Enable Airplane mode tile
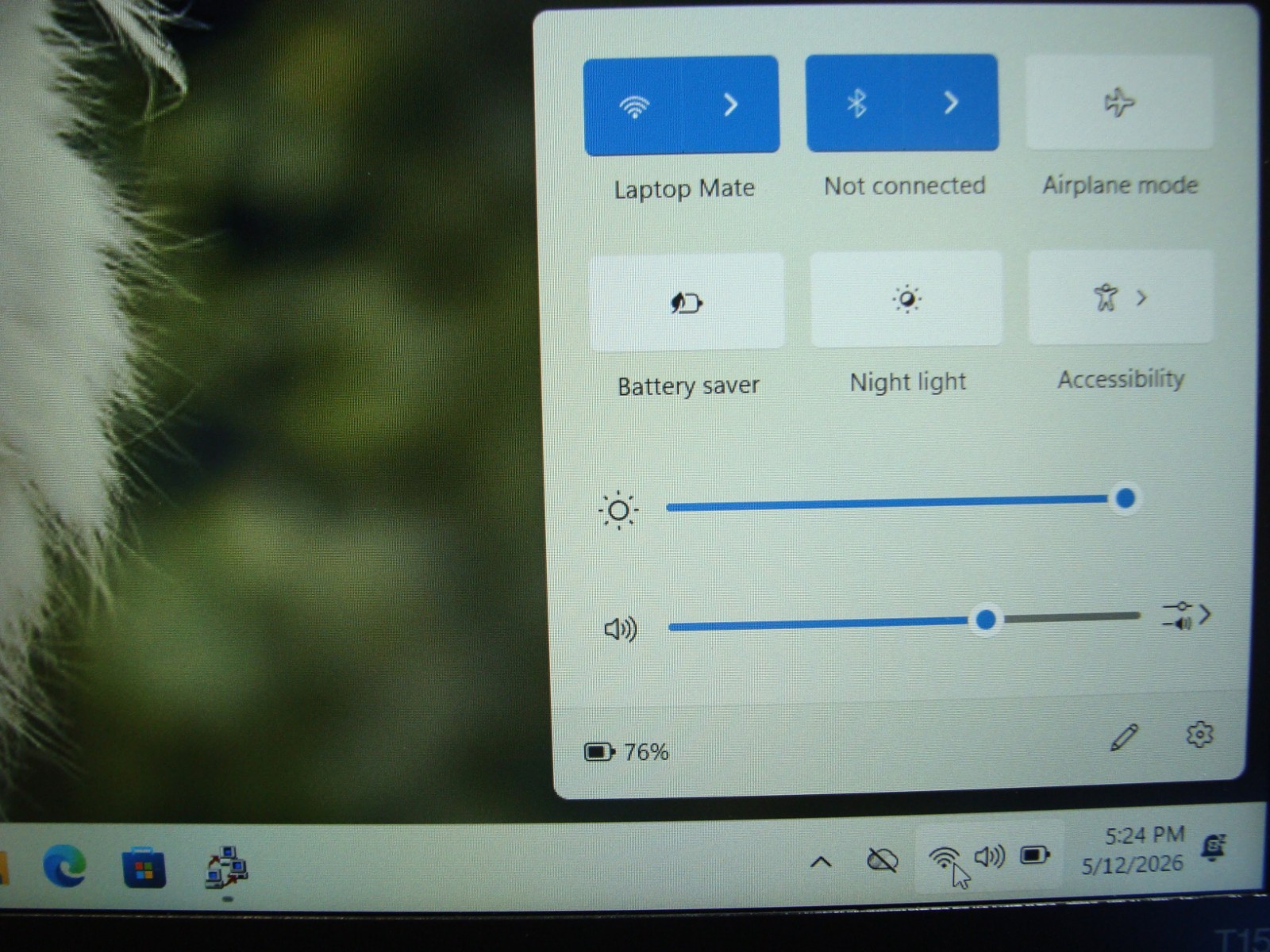Screen dimensions: 1270x952 (x=1119, y=102)
